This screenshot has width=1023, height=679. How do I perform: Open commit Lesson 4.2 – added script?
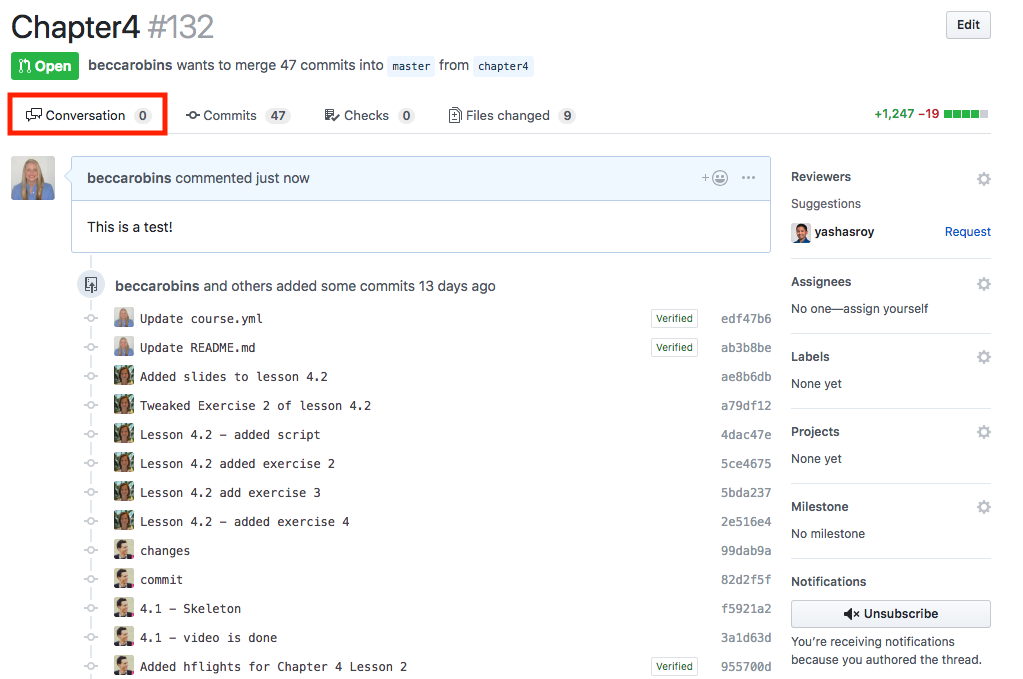point(230,435)
